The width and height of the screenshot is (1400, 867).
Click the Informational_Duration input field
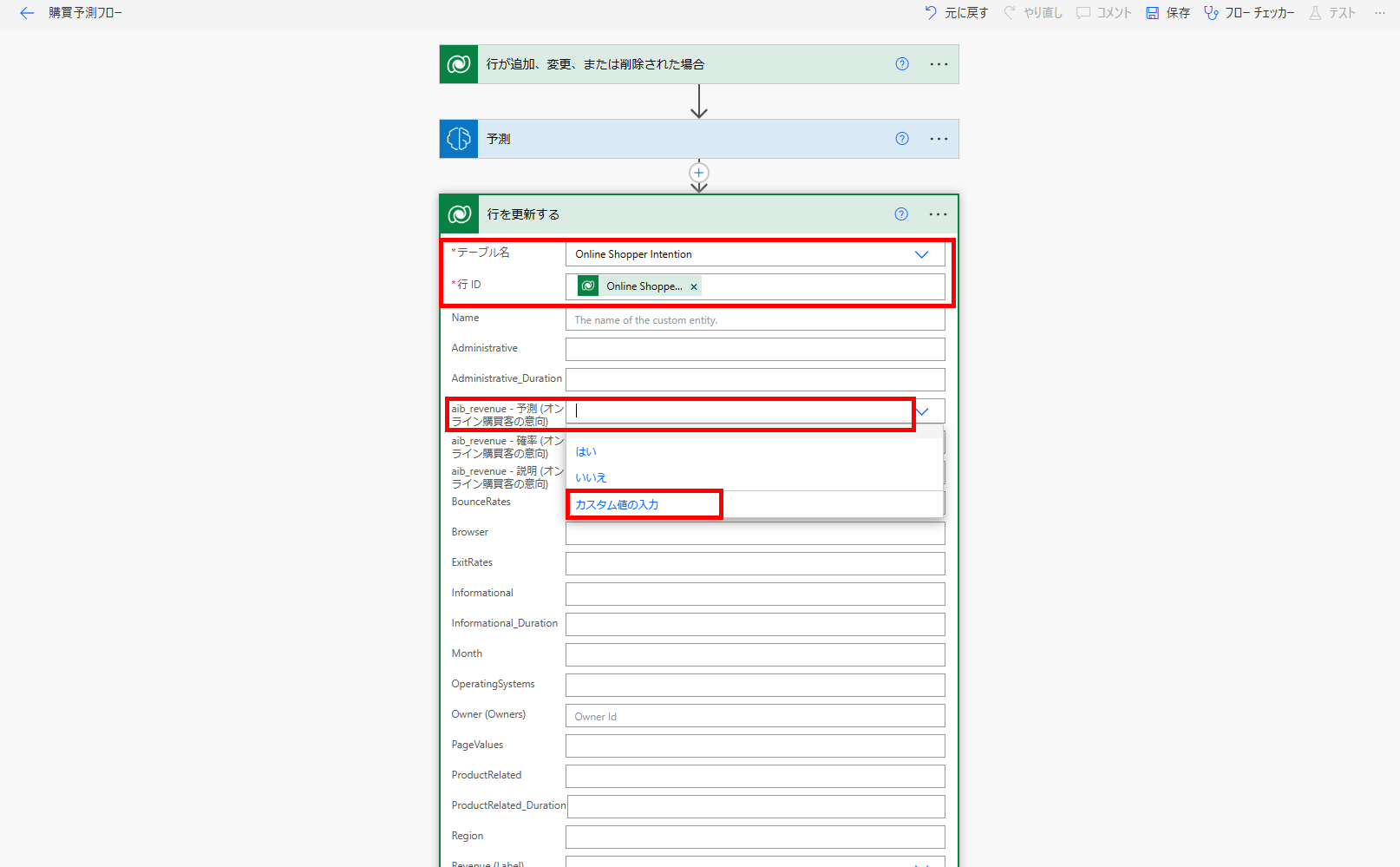coord(756,624)
